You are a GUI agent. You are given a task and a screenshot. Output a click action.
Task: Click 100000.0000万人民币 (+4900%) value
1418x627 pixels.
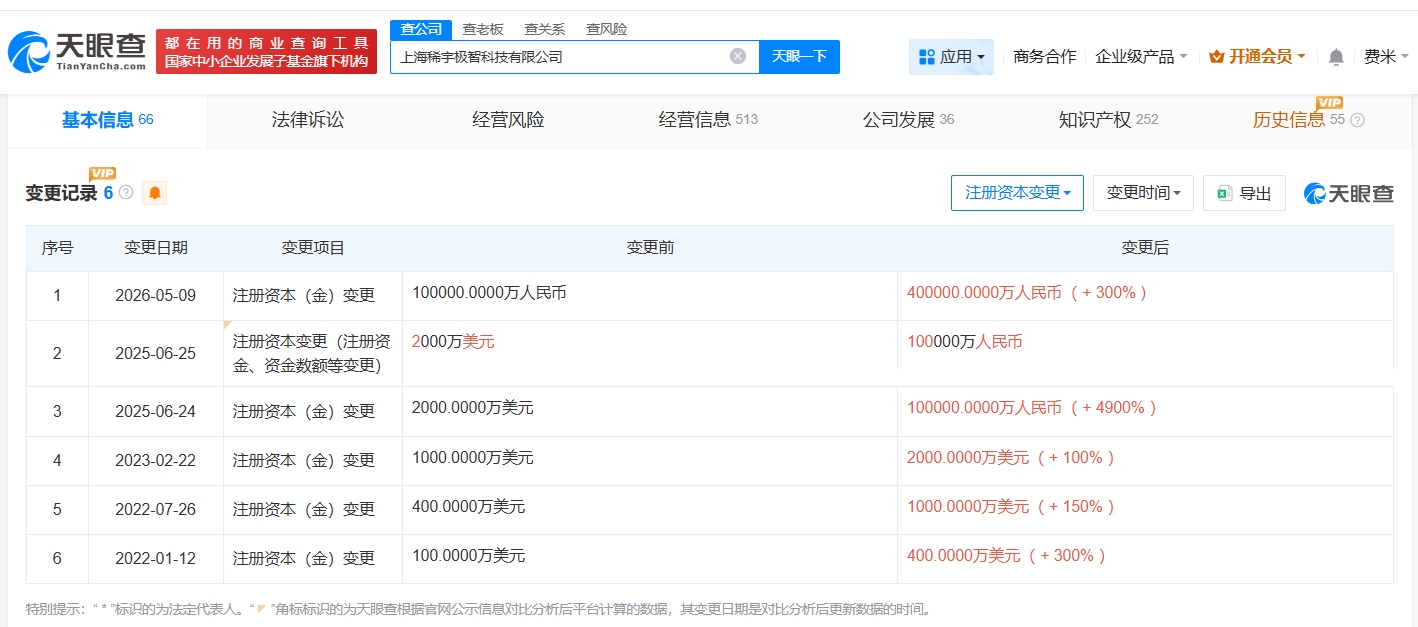[1032, 408]
